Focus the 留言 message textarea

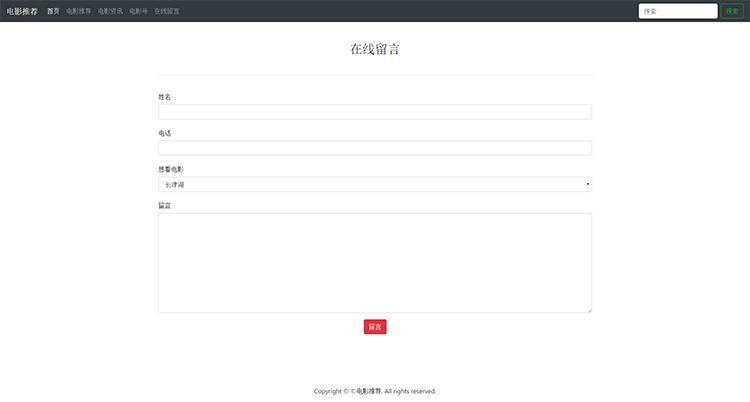point(375,263)
